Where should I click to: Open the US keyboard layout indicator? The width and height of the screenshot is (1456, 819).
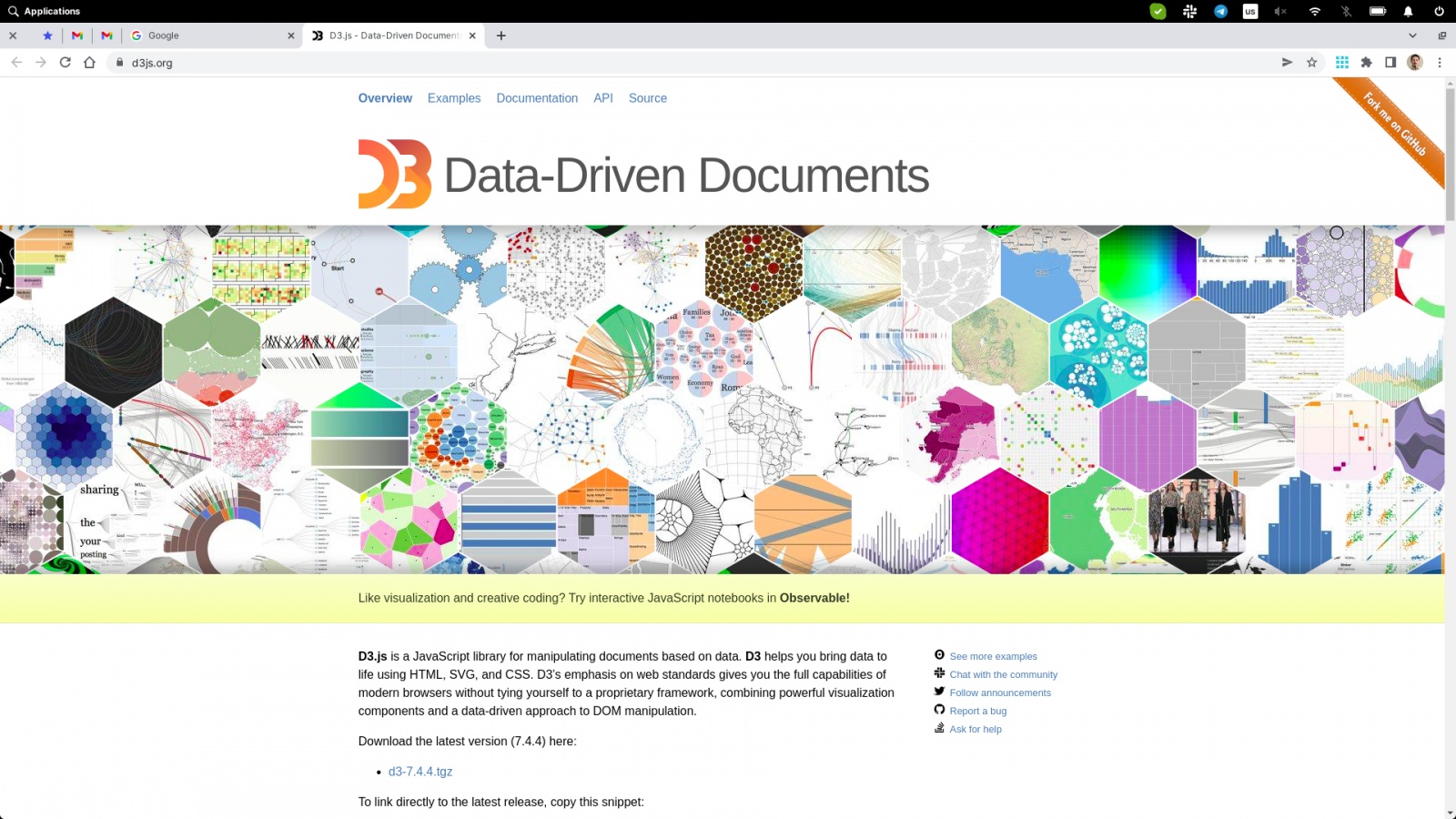click(1250, 11)
